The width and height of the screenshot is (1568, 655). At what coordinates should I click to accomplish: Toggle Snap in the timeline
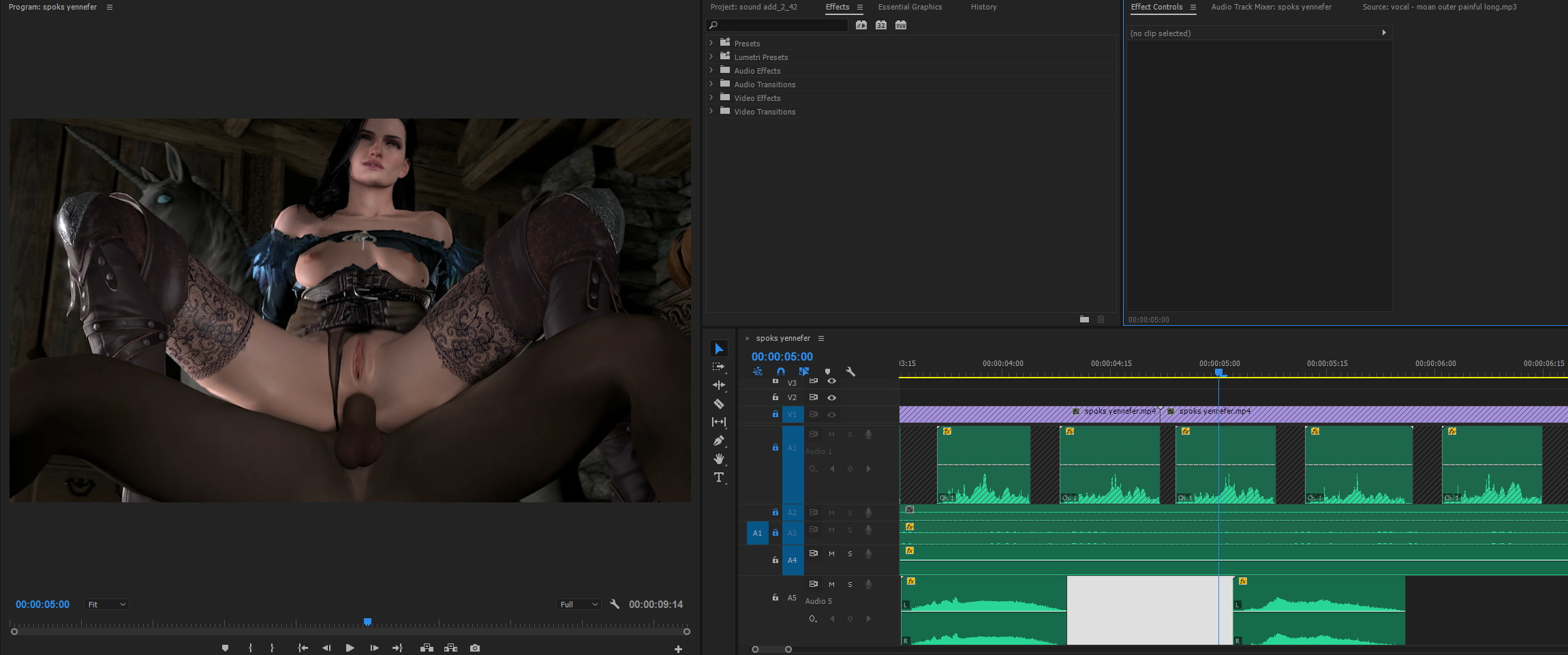(x=781, y=371)
